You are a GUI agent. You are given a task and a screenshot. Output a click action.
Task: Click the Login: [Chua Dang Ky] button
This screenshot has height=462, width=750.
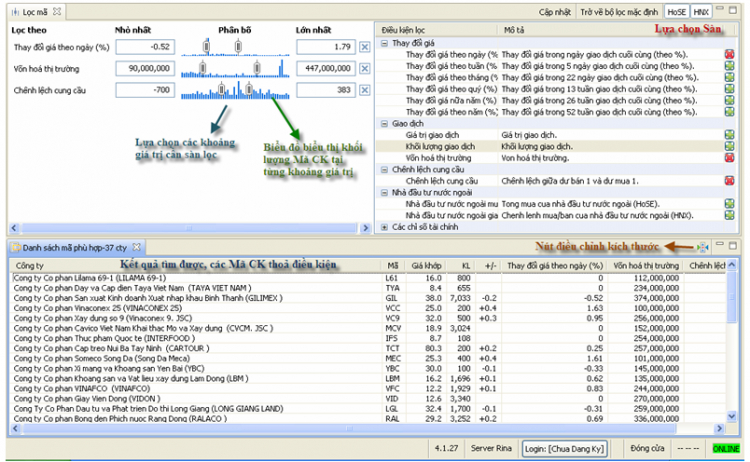(x=564, y=449)
